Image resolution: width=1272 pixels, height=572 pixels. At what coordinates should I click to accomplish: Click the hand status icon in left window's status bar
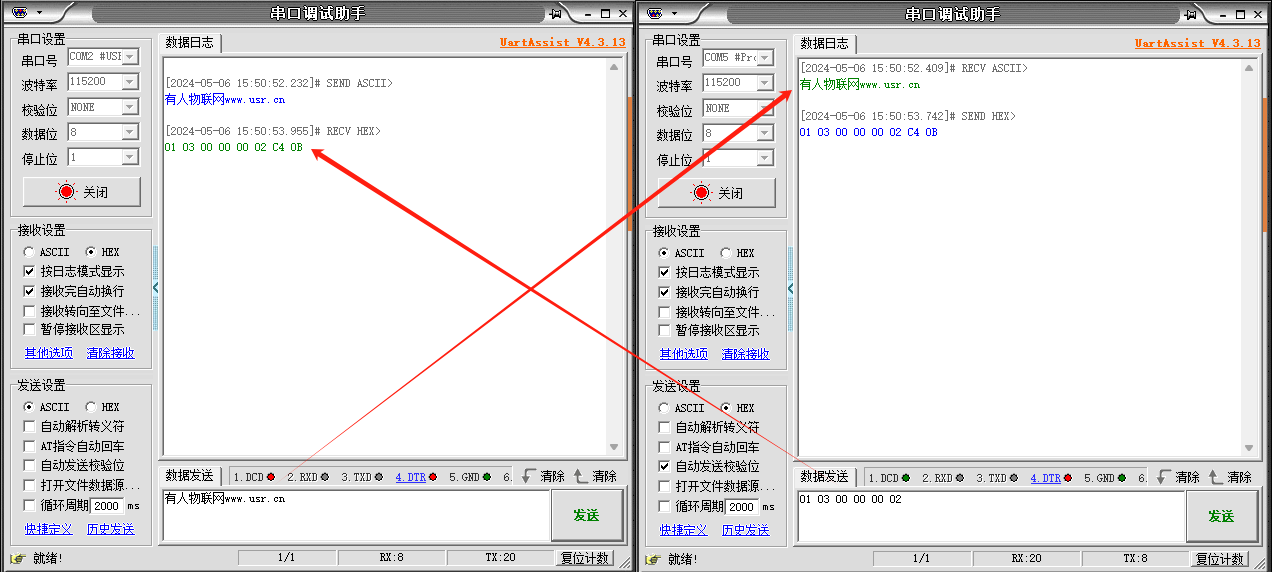pyautogui.click(x=17, y=558)
